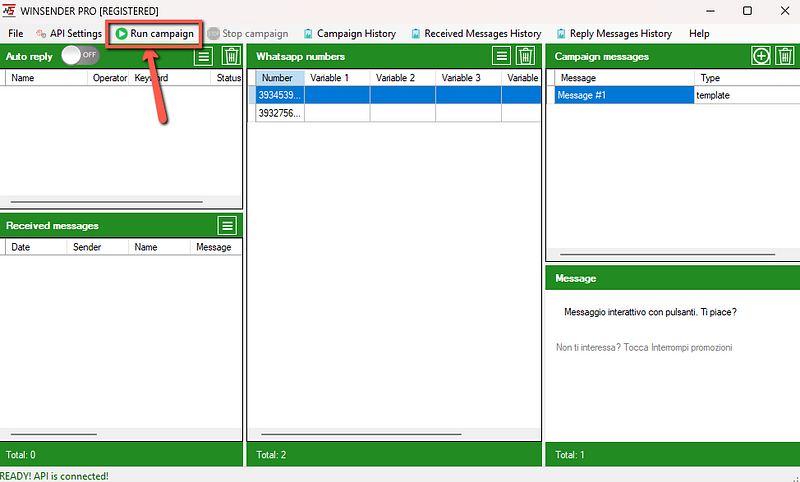Click Whatsapp numbers trash icon
The image size is (800, 482).
(525, 56)
